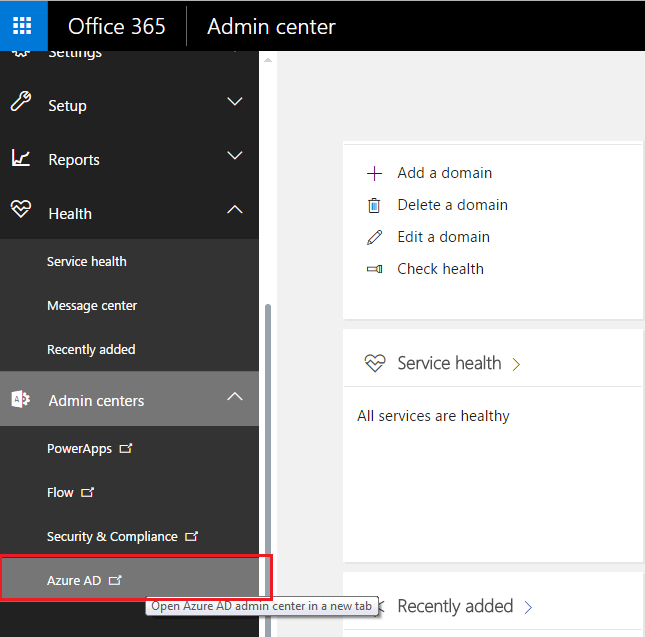The height and width of the screenshot is (637, 645).
Task: Click the Reports chart icon
Action: point(21,158)
